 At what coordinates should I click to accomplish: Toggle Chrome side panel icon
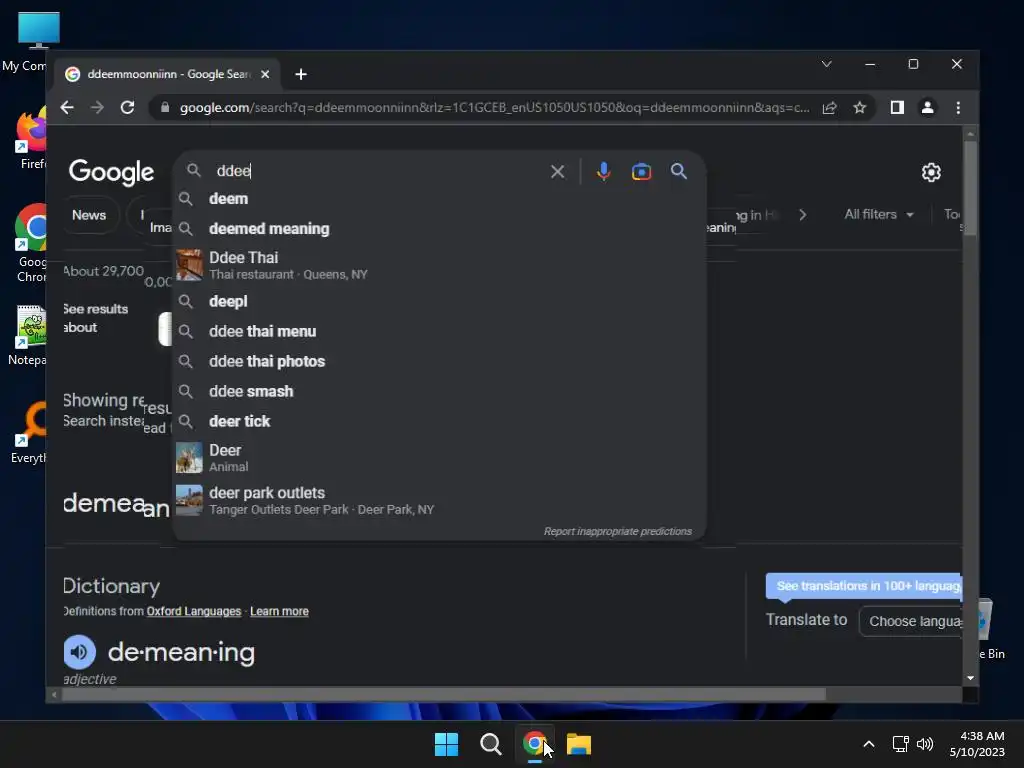tap(897, 108)
